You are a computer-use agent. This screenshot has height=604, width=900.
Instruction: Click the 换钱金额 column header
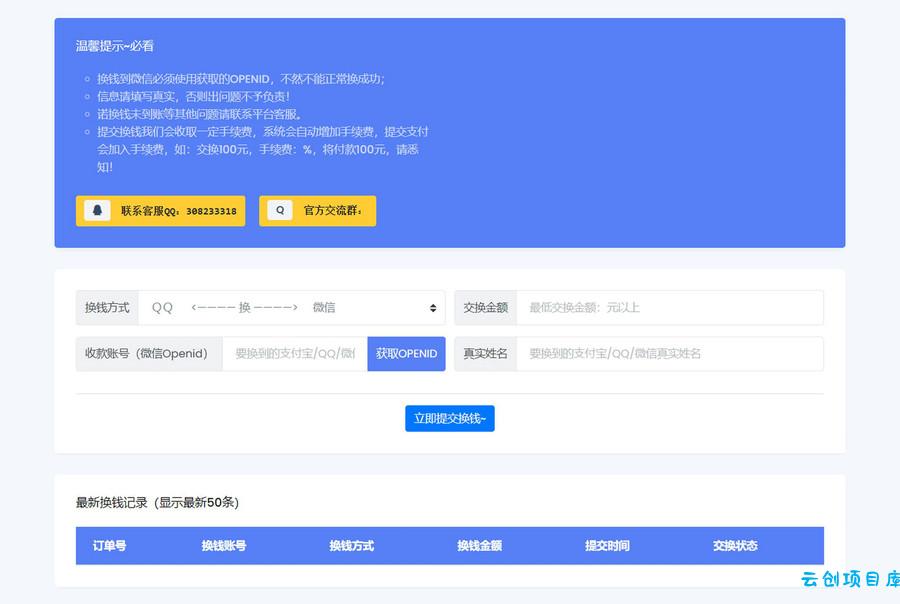479,545
